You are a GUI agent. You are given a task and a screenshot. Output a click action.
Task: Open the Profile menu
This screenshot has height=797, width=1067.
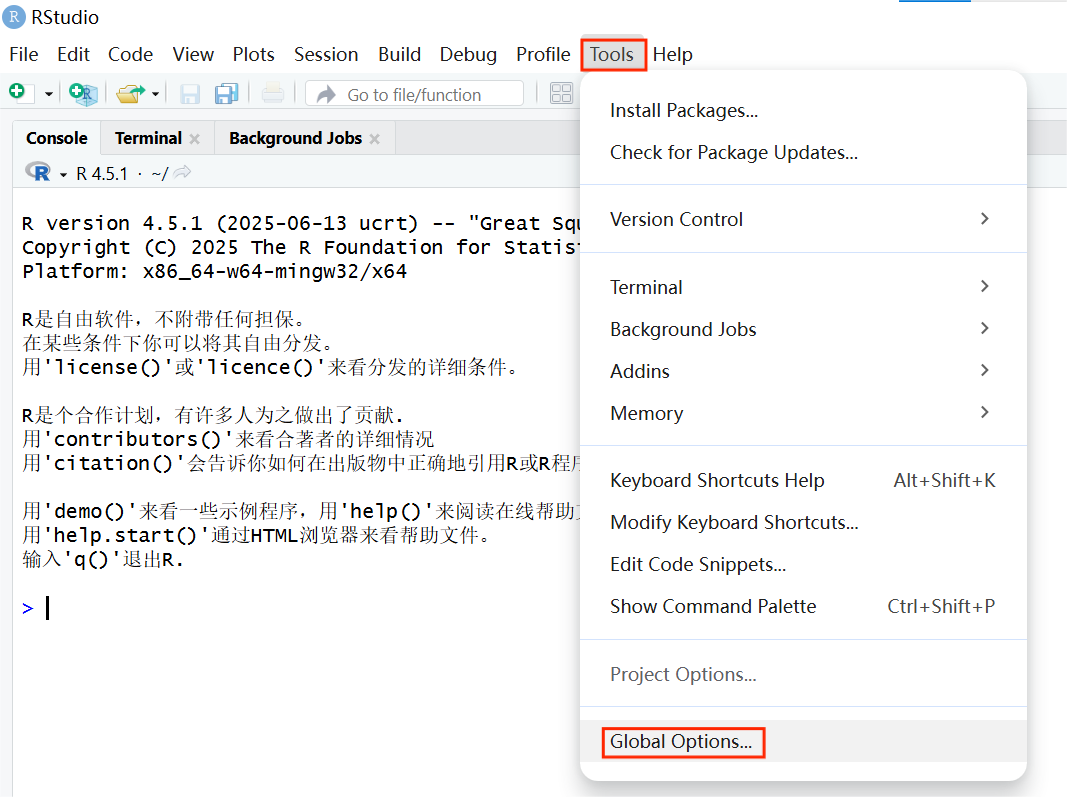coord(543,54)
